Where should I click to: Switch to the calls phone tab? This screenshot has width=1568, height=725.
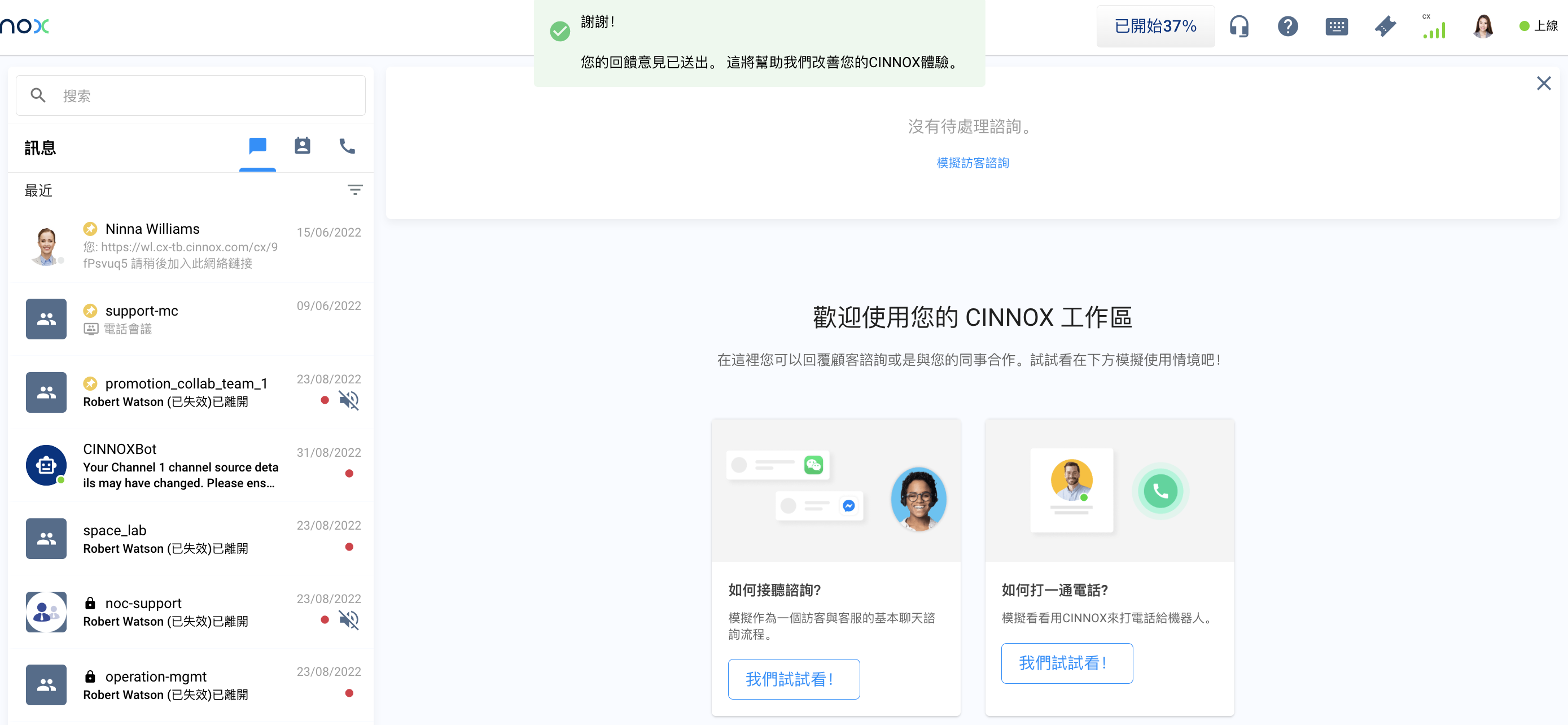(x=347, y=146)
